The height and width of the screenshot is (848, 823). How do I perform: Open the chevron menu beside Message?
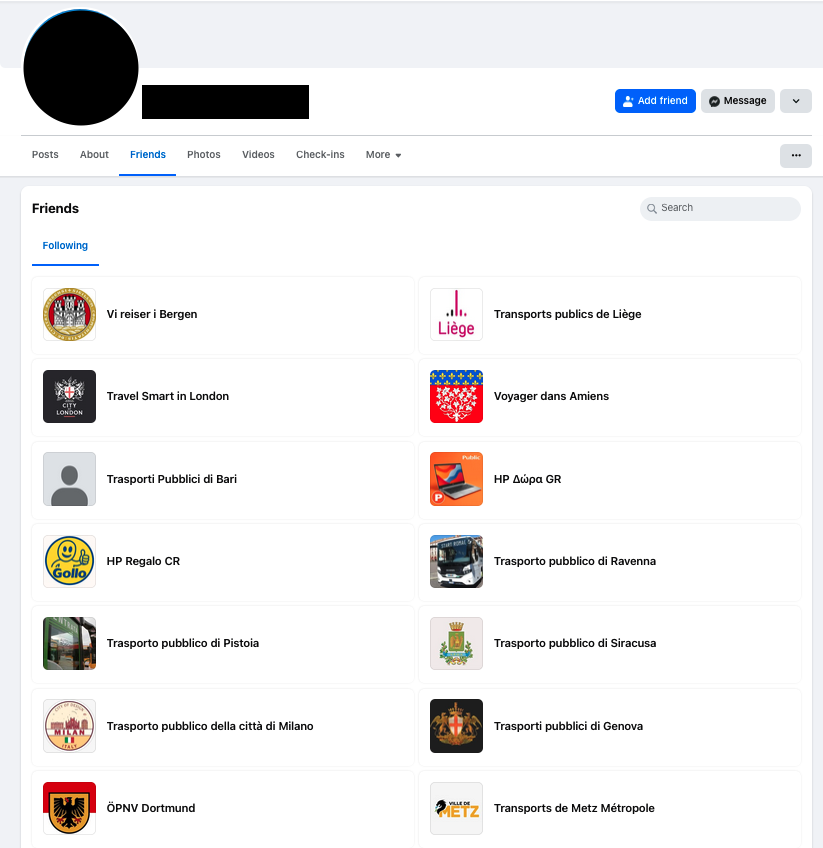click(795, 101)
